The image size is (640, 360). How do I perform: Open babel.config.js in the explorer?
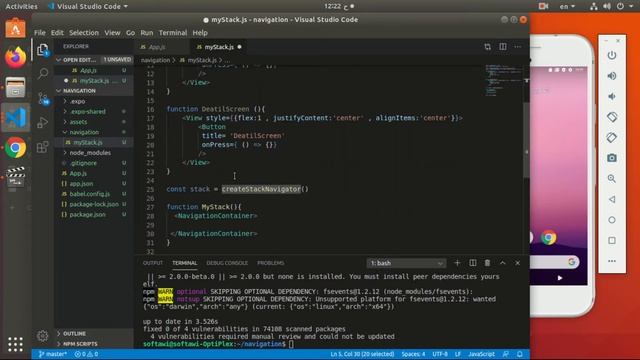[94, 194]
